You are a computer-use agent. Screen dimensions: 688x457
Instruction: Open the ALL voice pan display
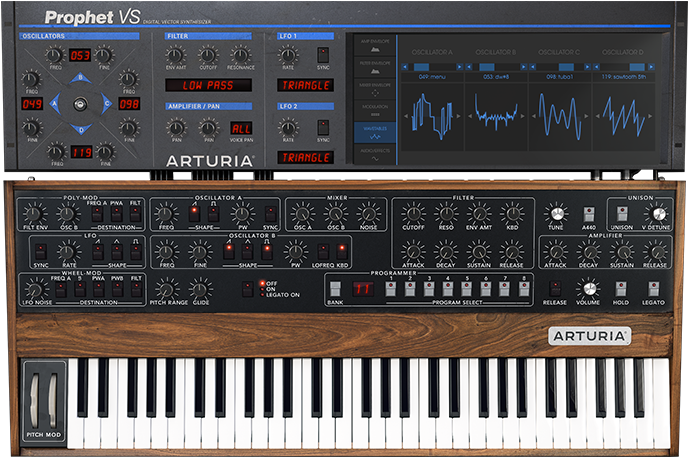coord(241,129)
